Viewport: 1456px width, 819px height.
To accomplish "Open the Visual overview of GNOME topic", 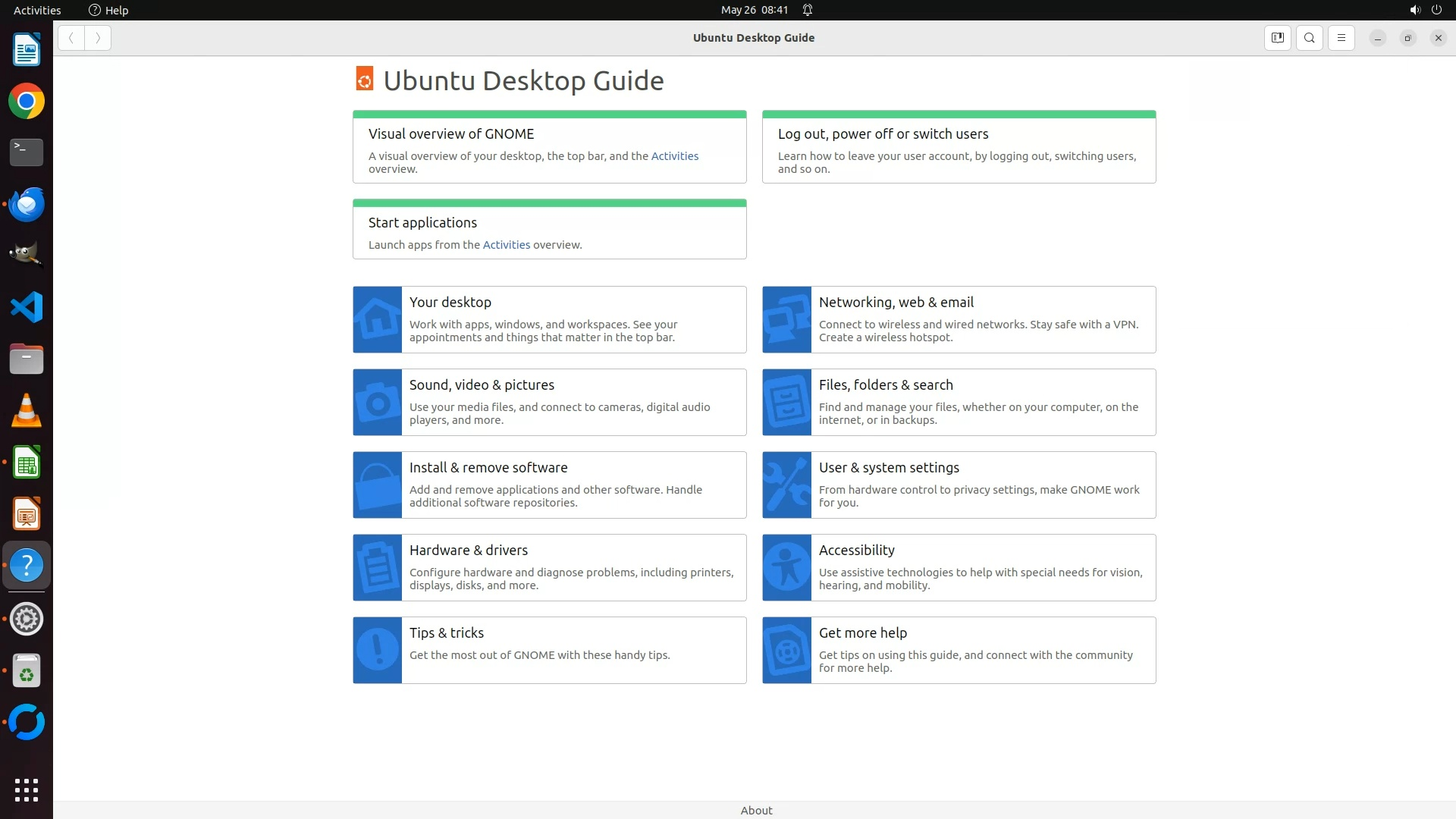I will point(451,134).
